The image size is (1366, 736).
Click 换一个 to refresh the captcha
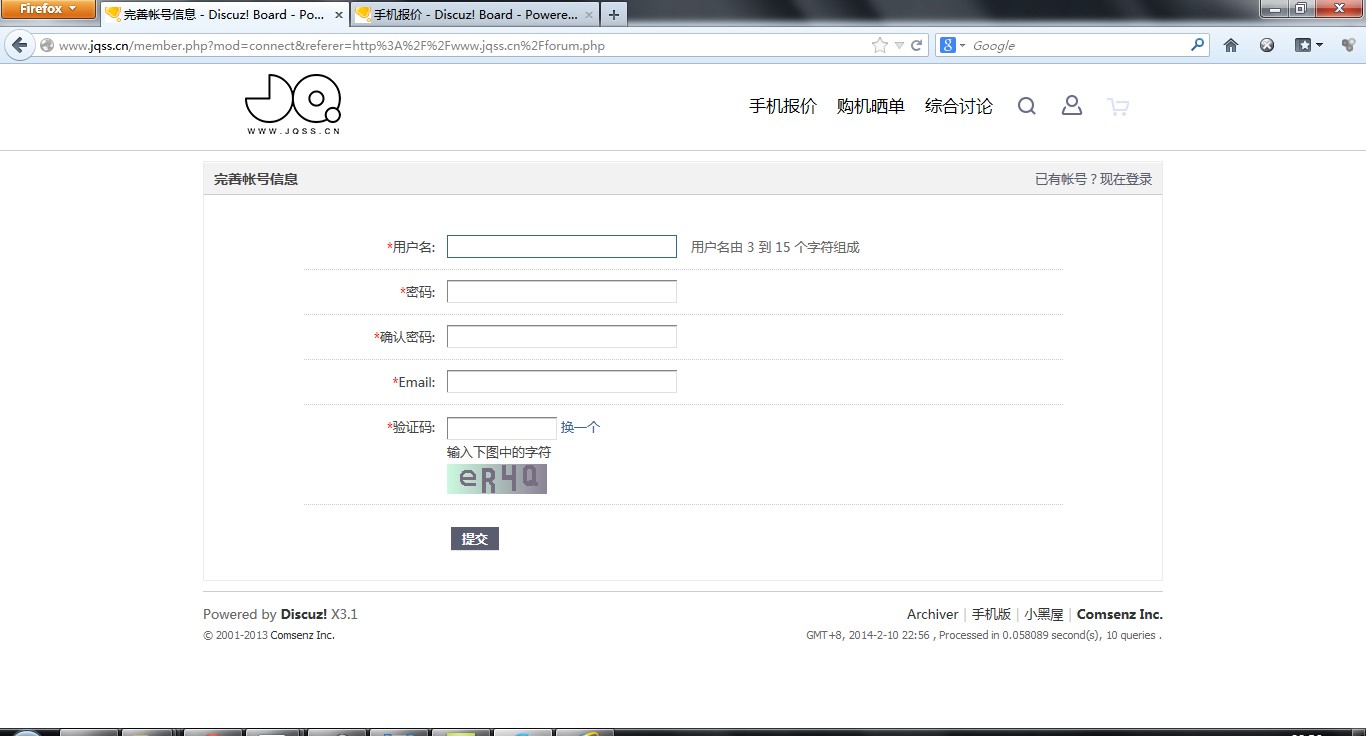(x=580, y=427)
